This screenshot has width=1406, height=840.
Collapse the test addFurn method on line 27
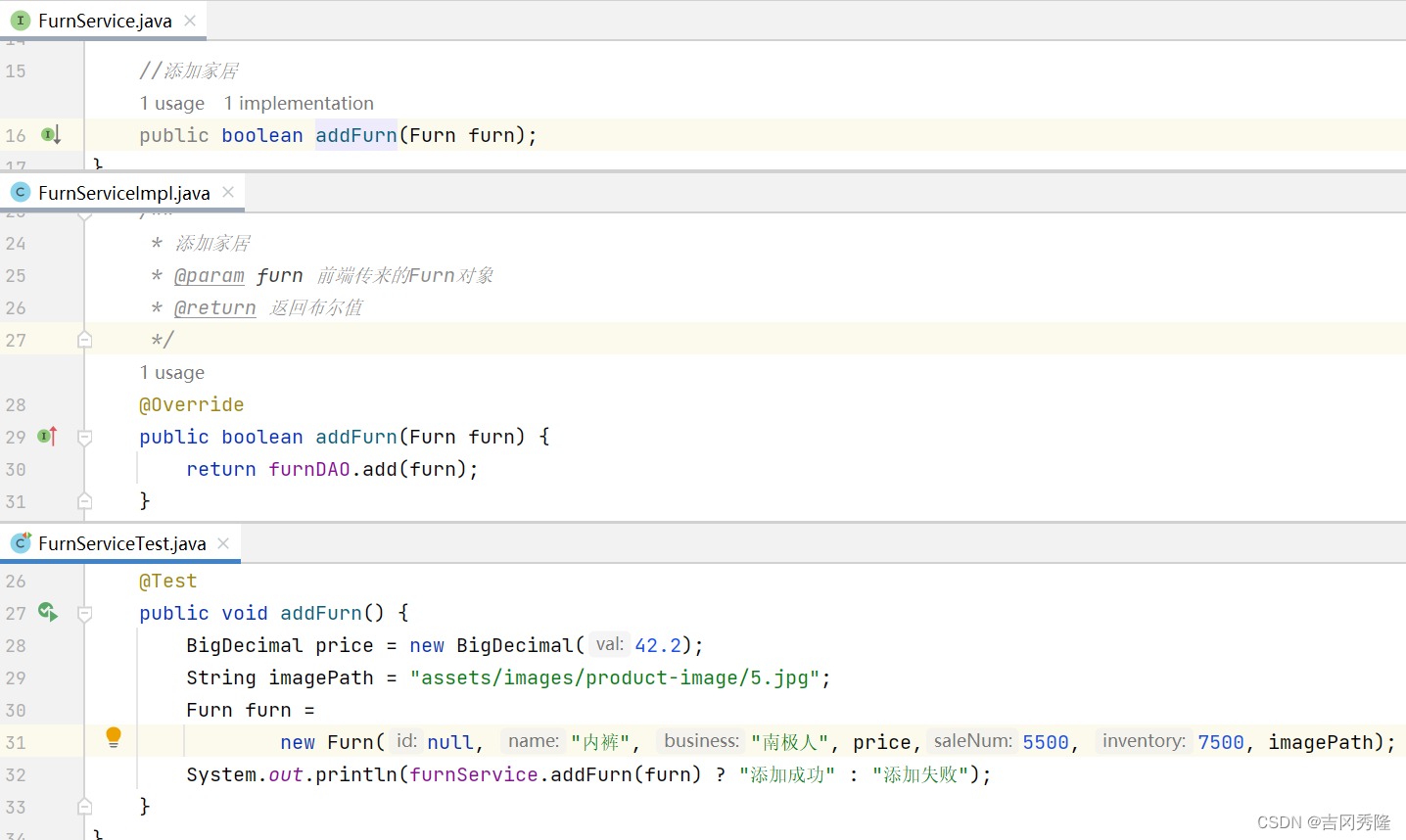coord(85,614)
